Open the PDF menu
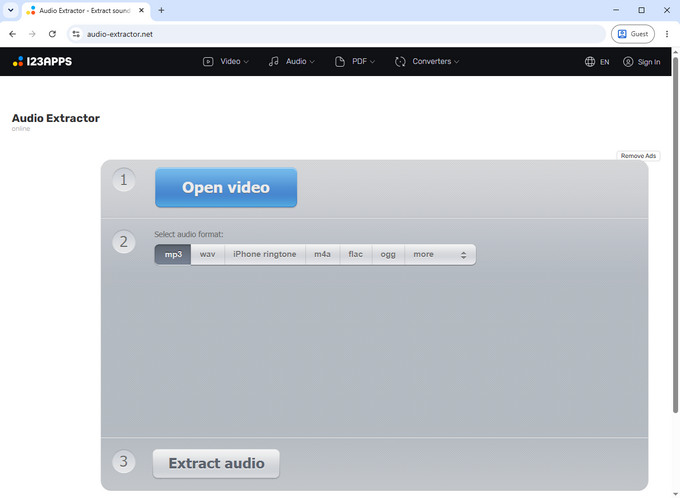Screen dimensions: 680x498 355,62
